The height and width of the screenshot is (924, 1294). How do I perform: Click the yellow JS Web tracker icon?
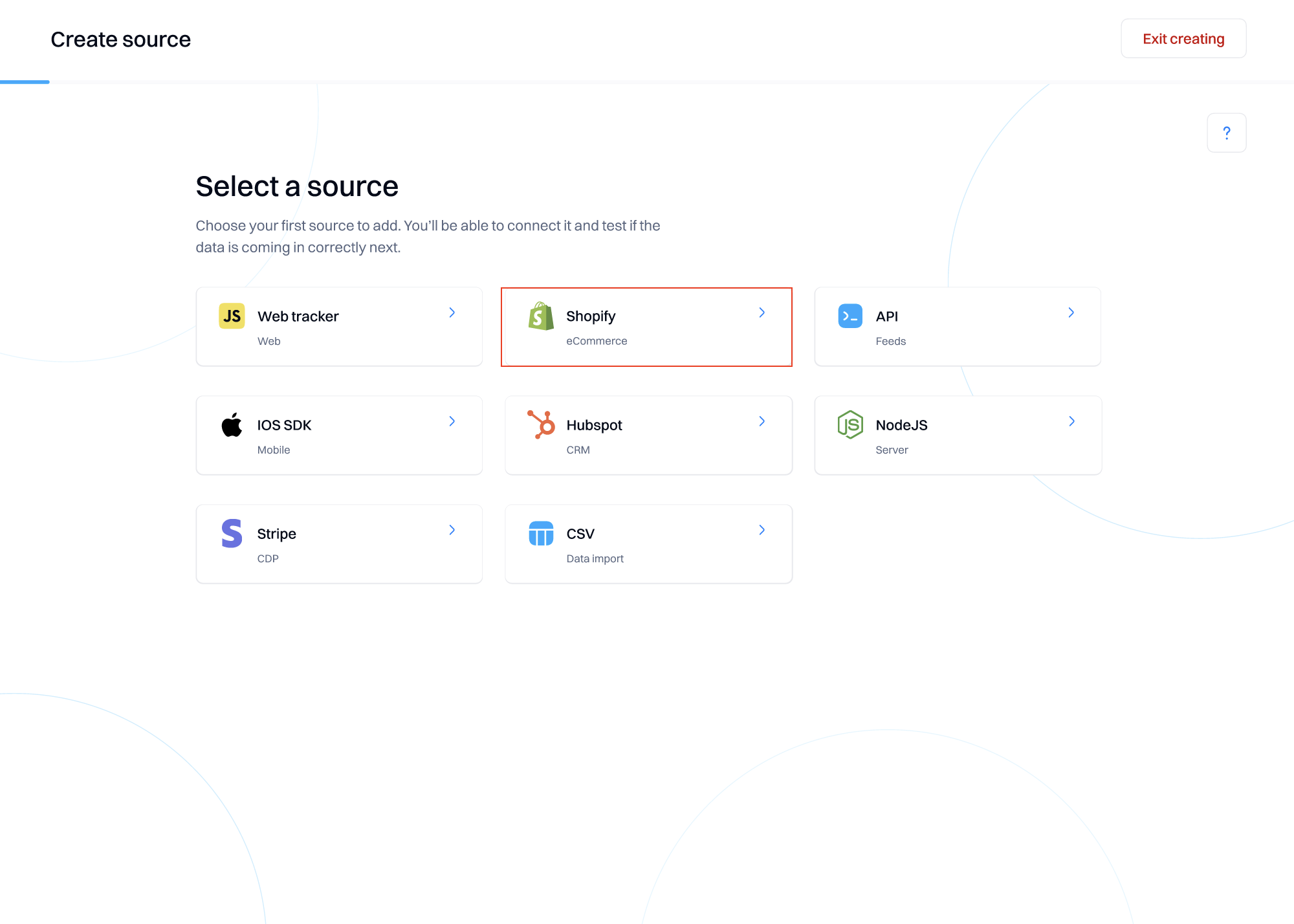point(232,316)
